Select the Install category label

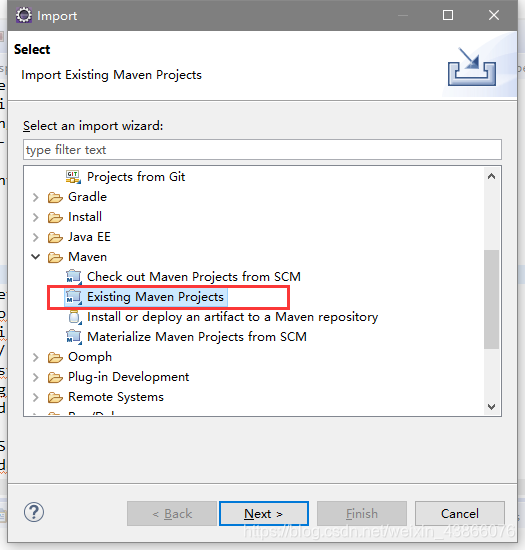(85, 217)
